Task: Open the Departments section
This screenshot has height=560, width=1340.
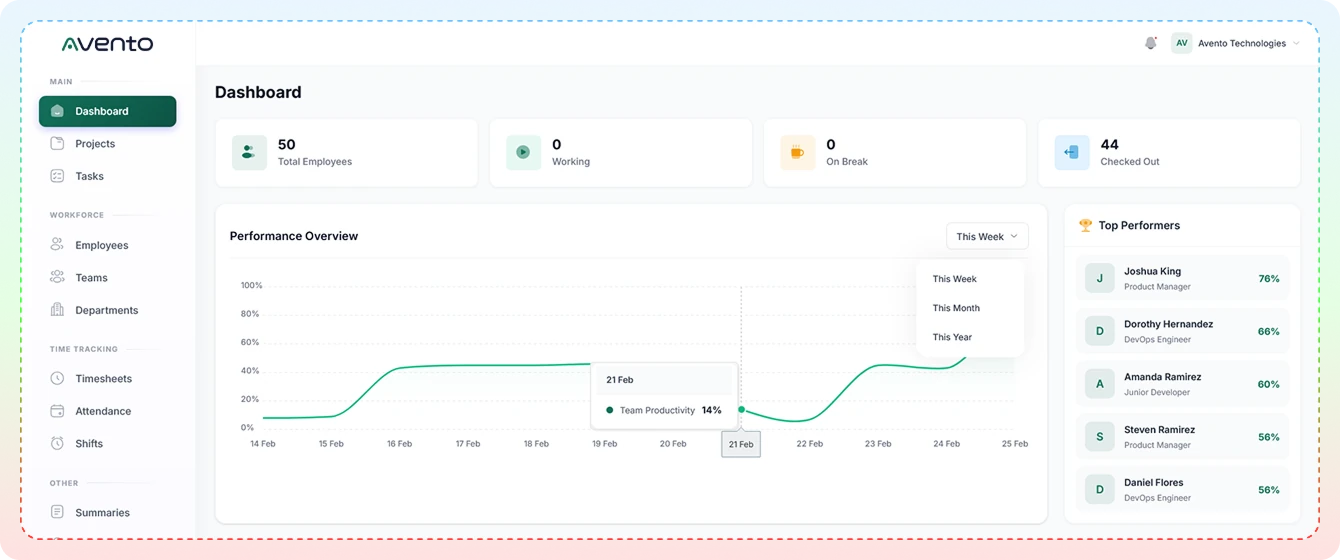Action: (x=107, y=310)
